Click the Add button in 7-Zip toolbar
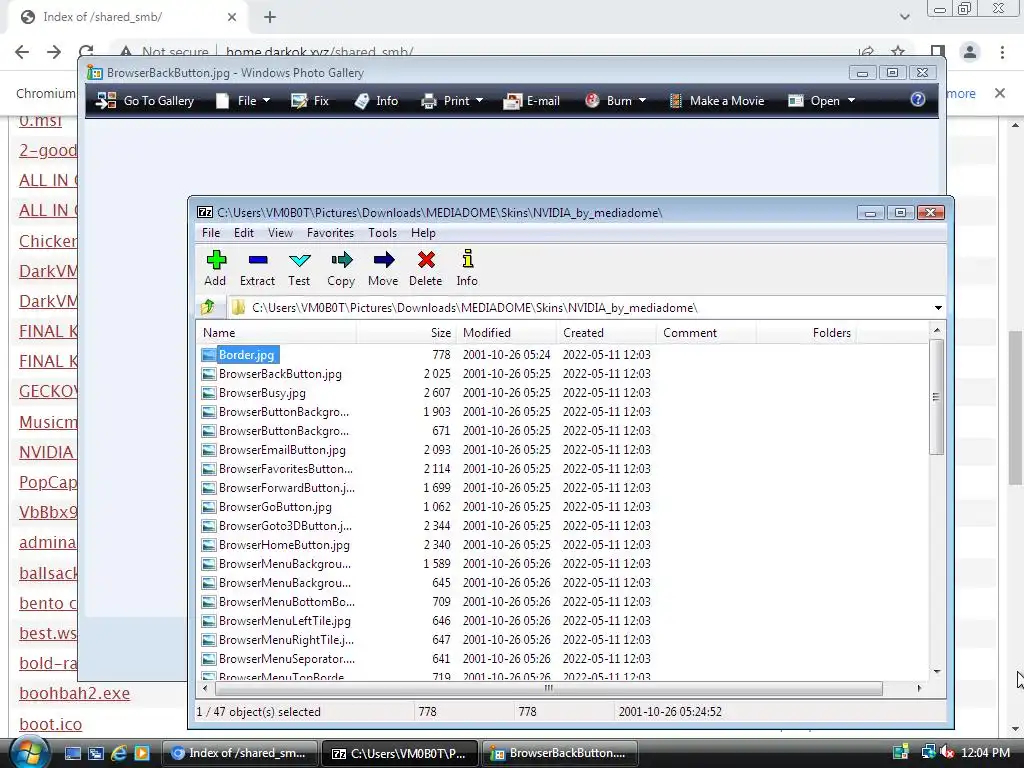Image resolution: width=1024 pixels, height=768 pixels. pyautogui.click(x=216, y=268)
